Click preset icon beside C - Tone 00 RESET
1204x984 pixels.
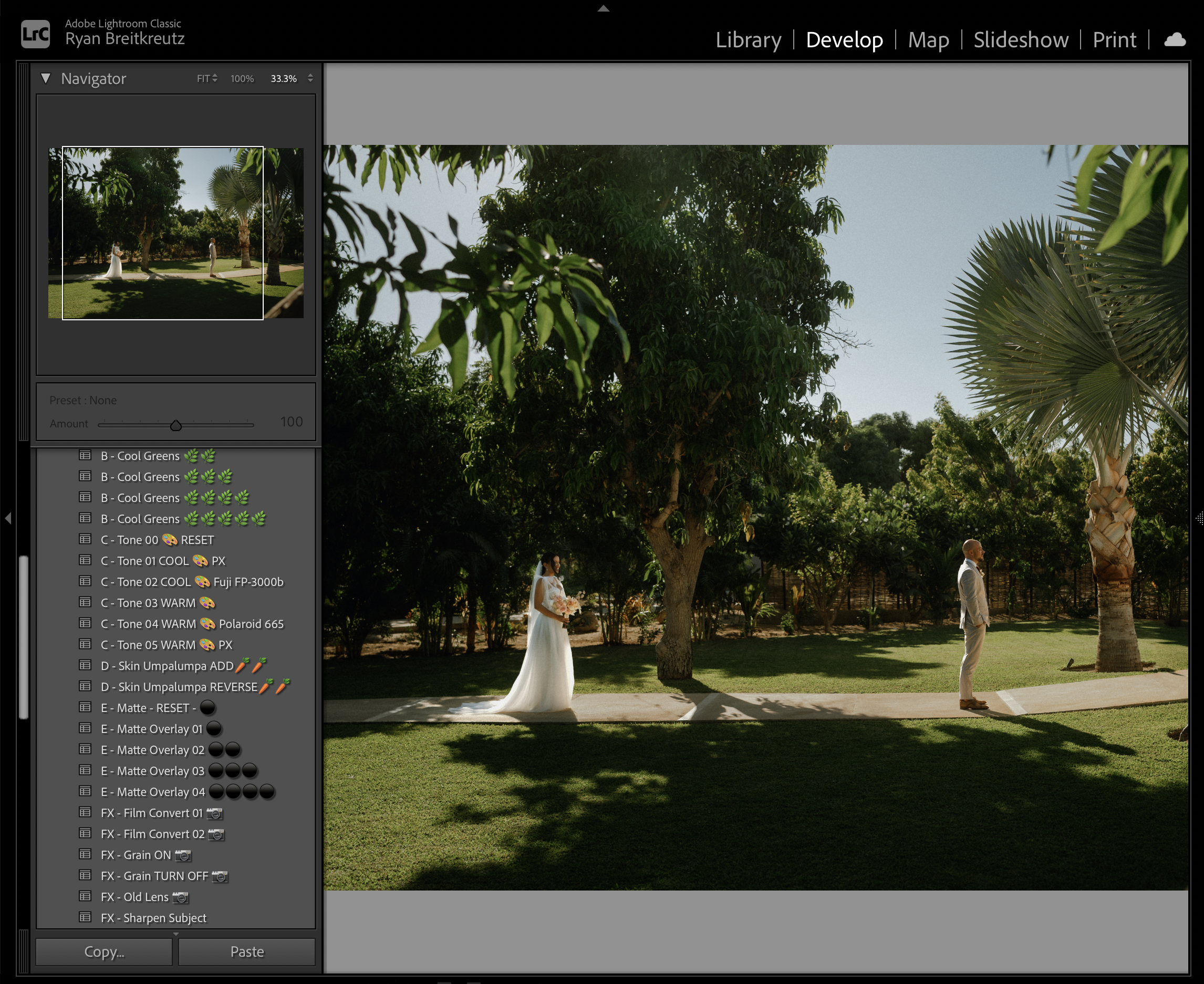tap(85, 539)
